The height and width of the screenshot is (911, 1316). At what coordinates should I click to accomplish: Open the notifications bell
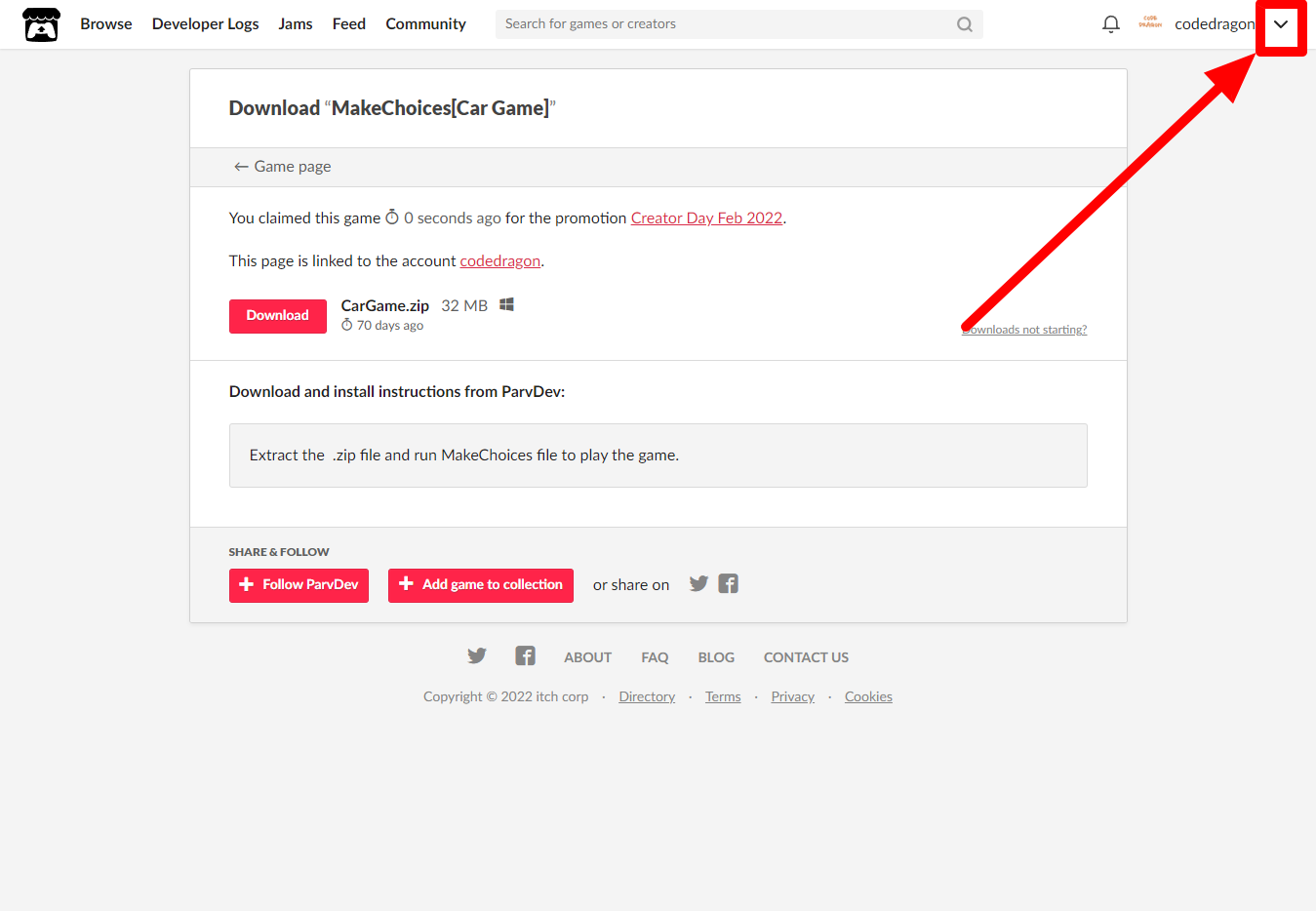1110,24
